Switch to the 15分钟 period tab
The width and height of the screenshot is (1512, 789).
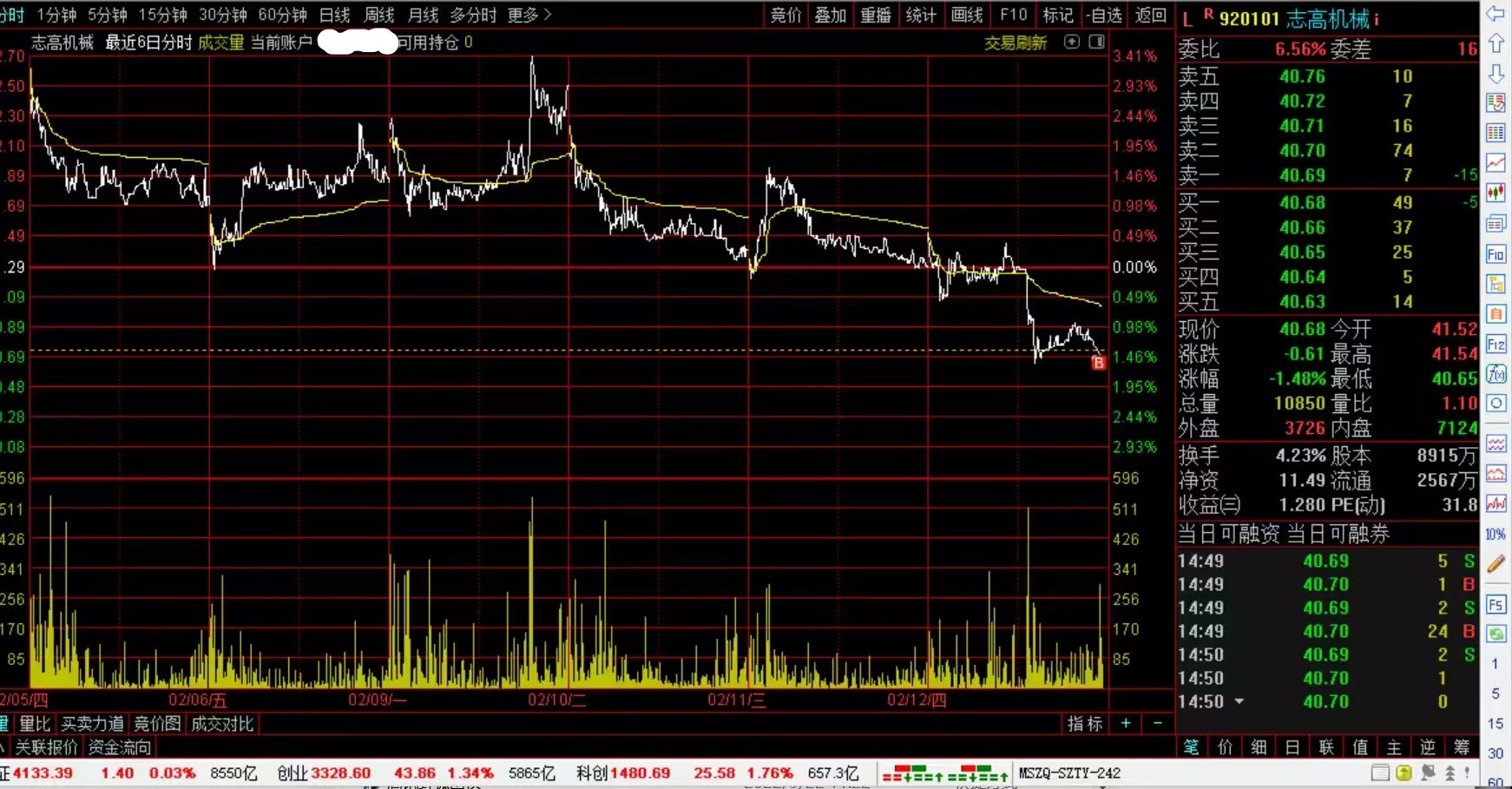[163, 15]
